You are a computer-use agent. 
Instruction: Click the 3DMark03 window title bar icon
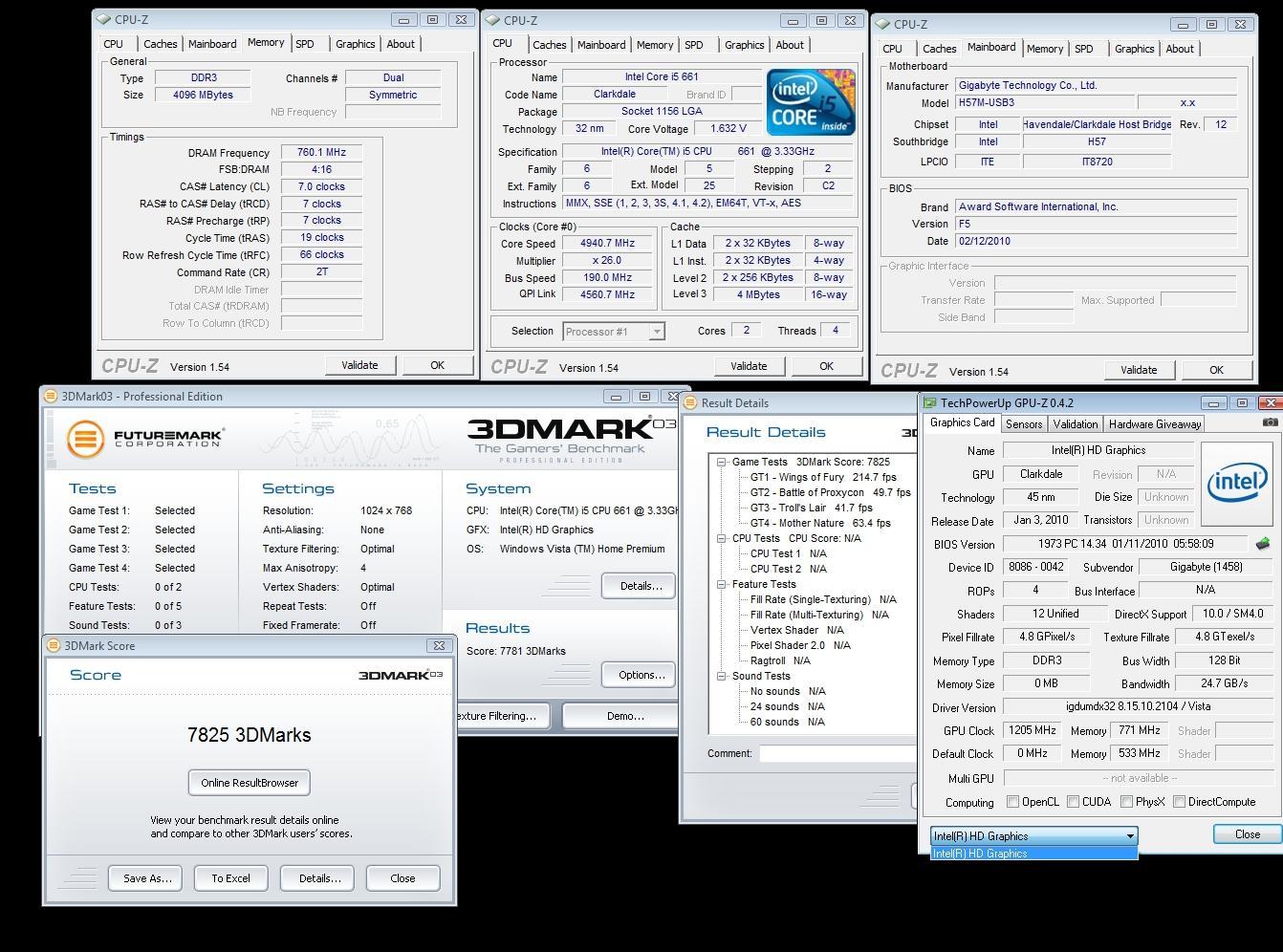pos(51,396)
